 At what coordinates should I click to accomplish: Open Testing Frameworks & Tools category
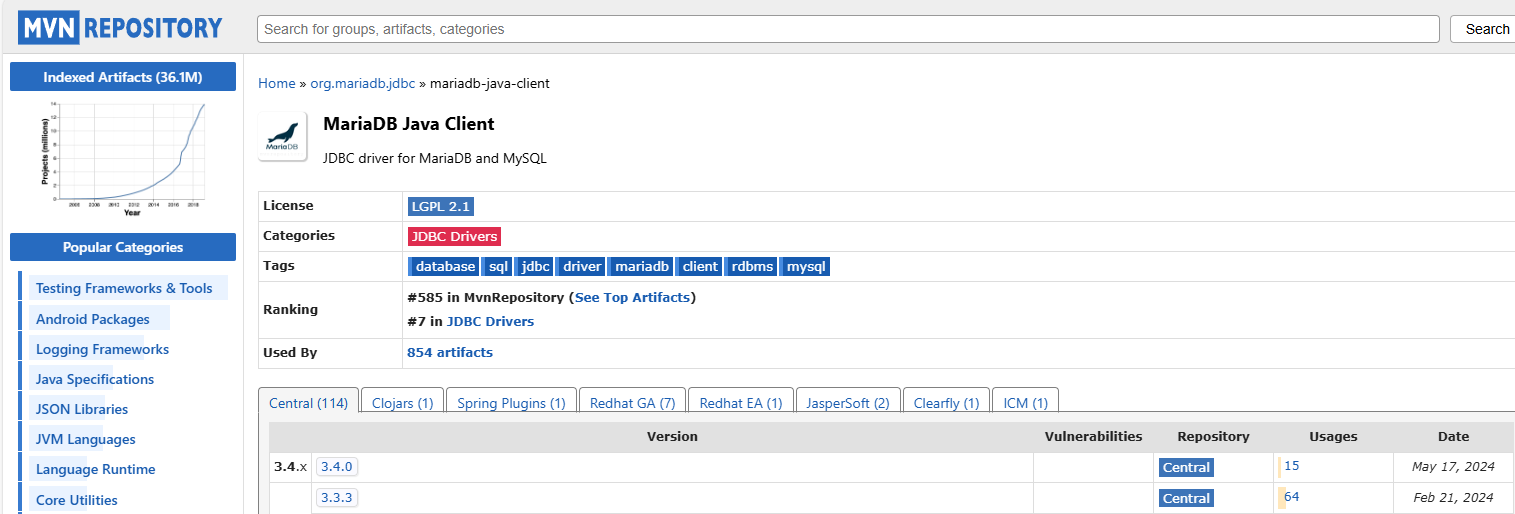(x=124, y=288)
